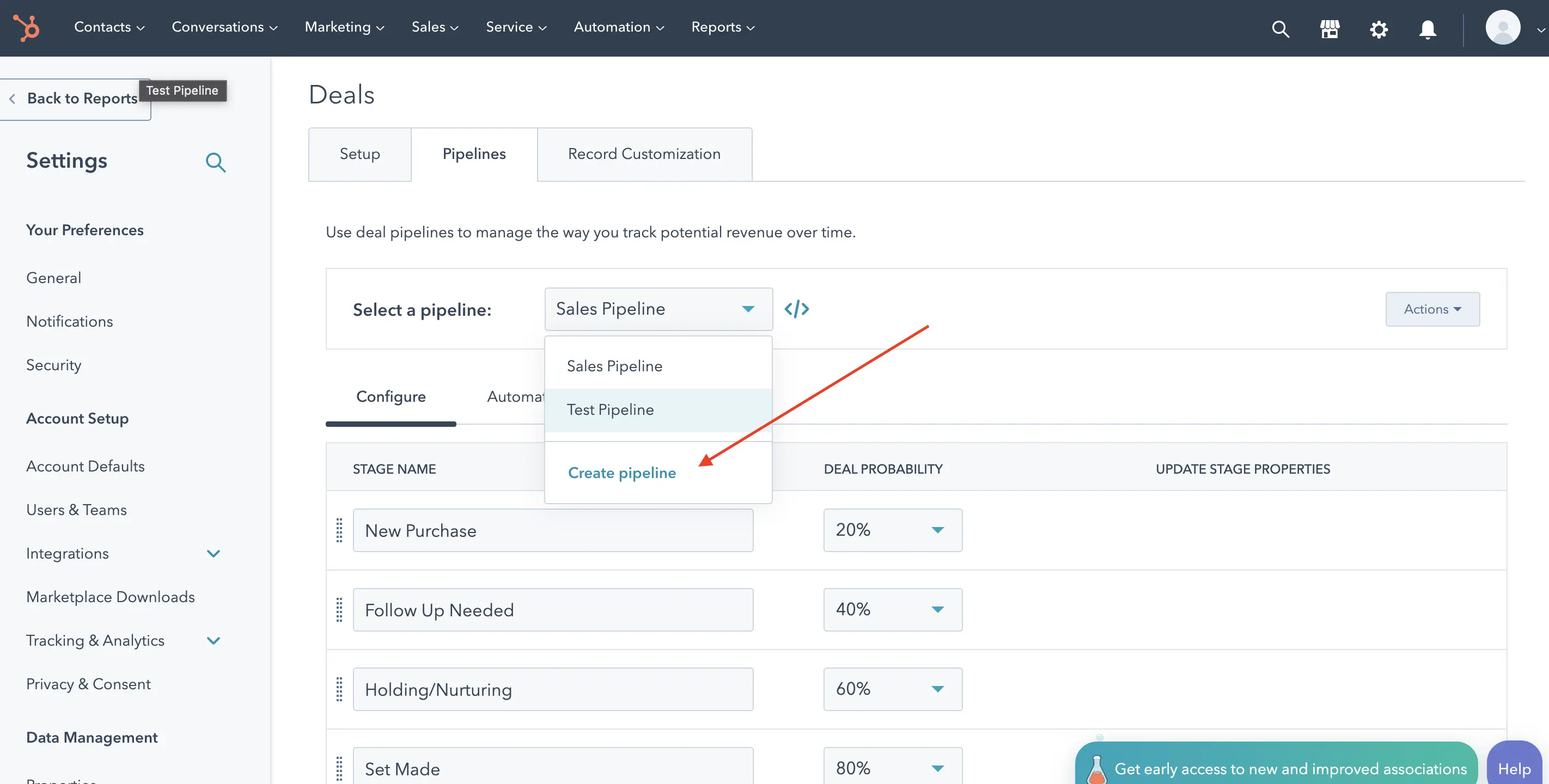Open the 60% deal probability dropdown
Screen dimensions: 1549x784
(892, 689)
